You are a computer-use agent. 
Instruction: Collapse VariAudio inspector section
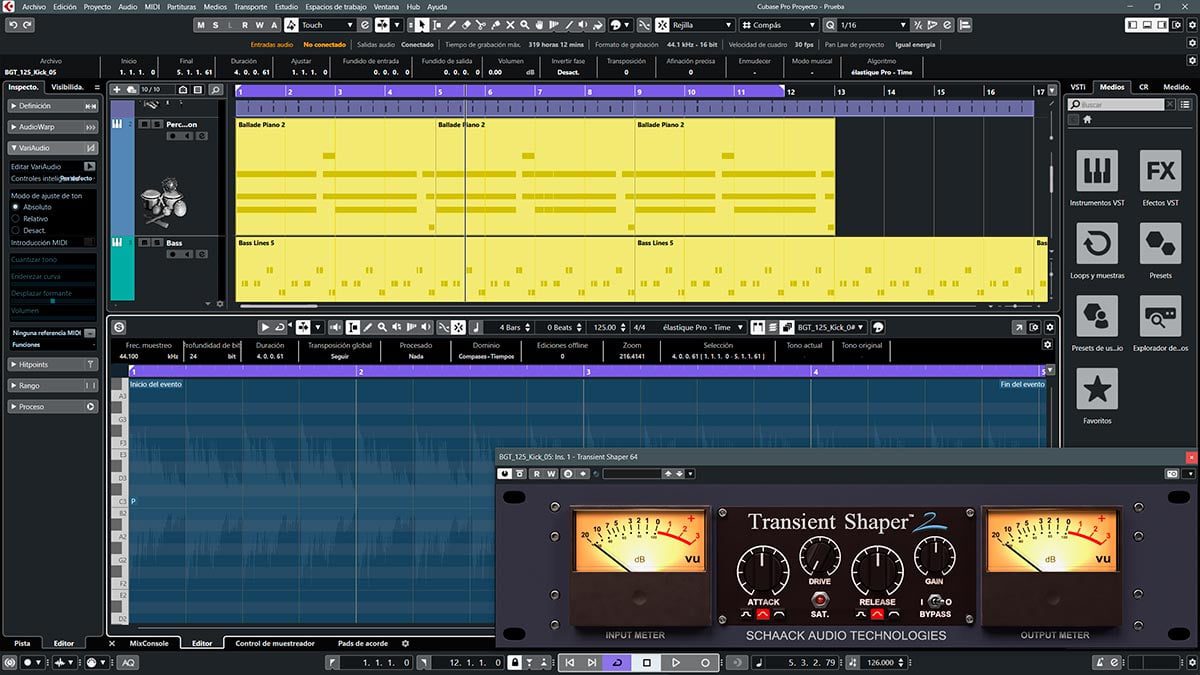pyautogui.click(x=53, y=148)
